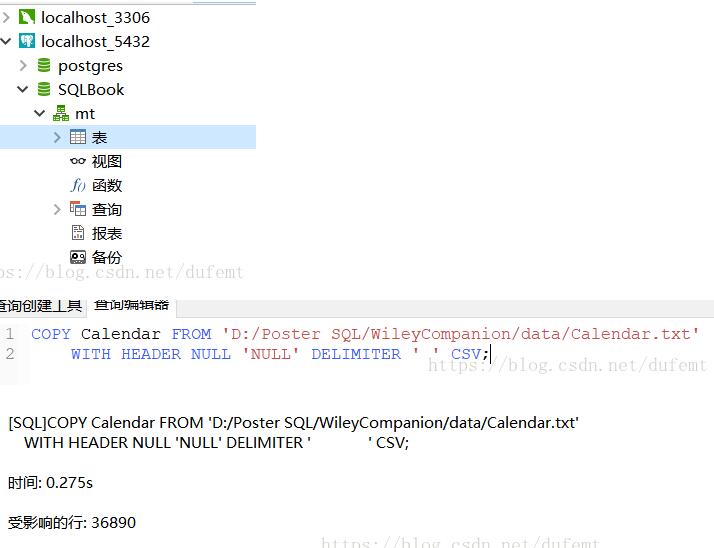This screenshot has height=548, width=714.
Task: Select the SQLBook database icon
Action: click(44, 89)
